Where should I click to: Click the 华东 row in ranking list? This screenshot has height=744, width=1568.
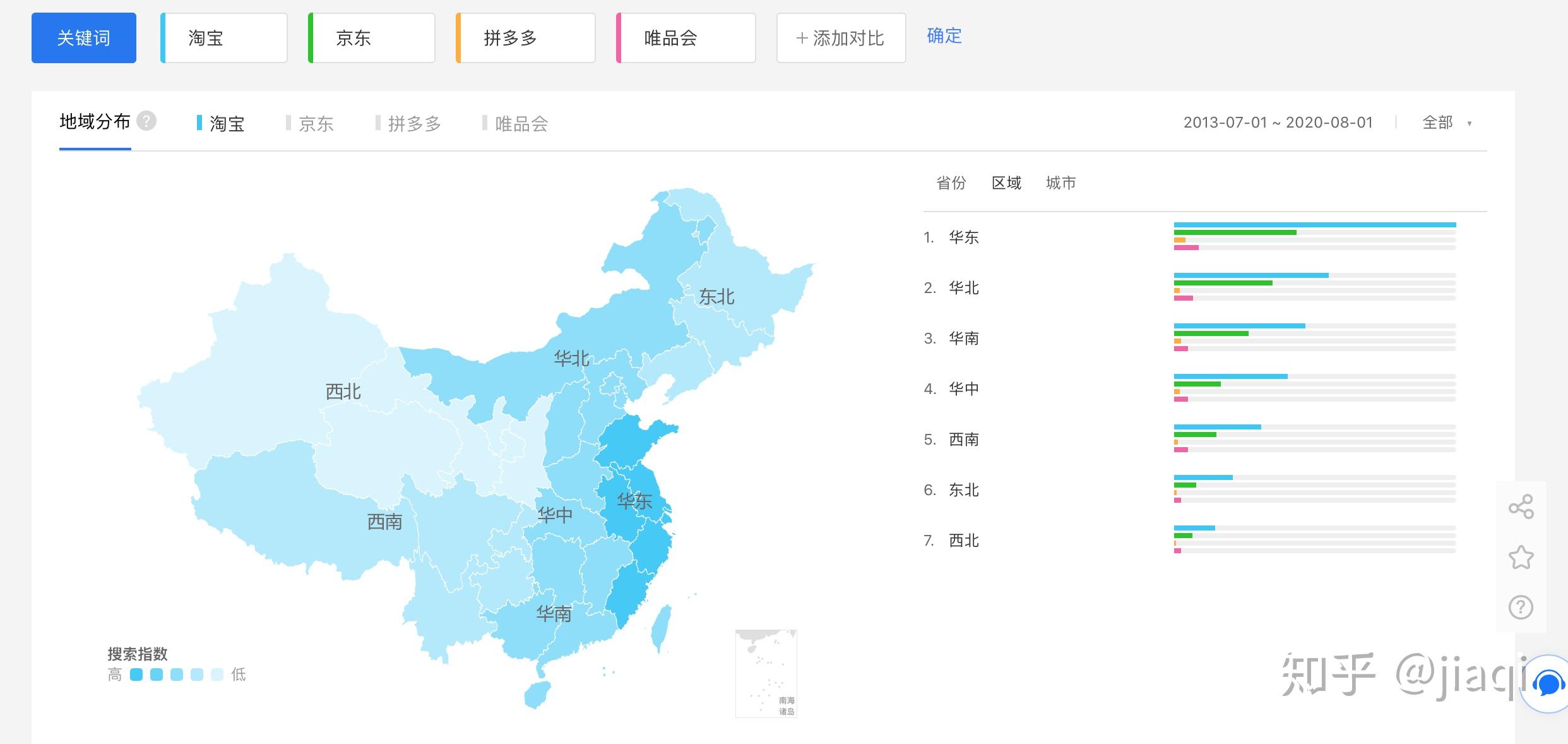1205,237
